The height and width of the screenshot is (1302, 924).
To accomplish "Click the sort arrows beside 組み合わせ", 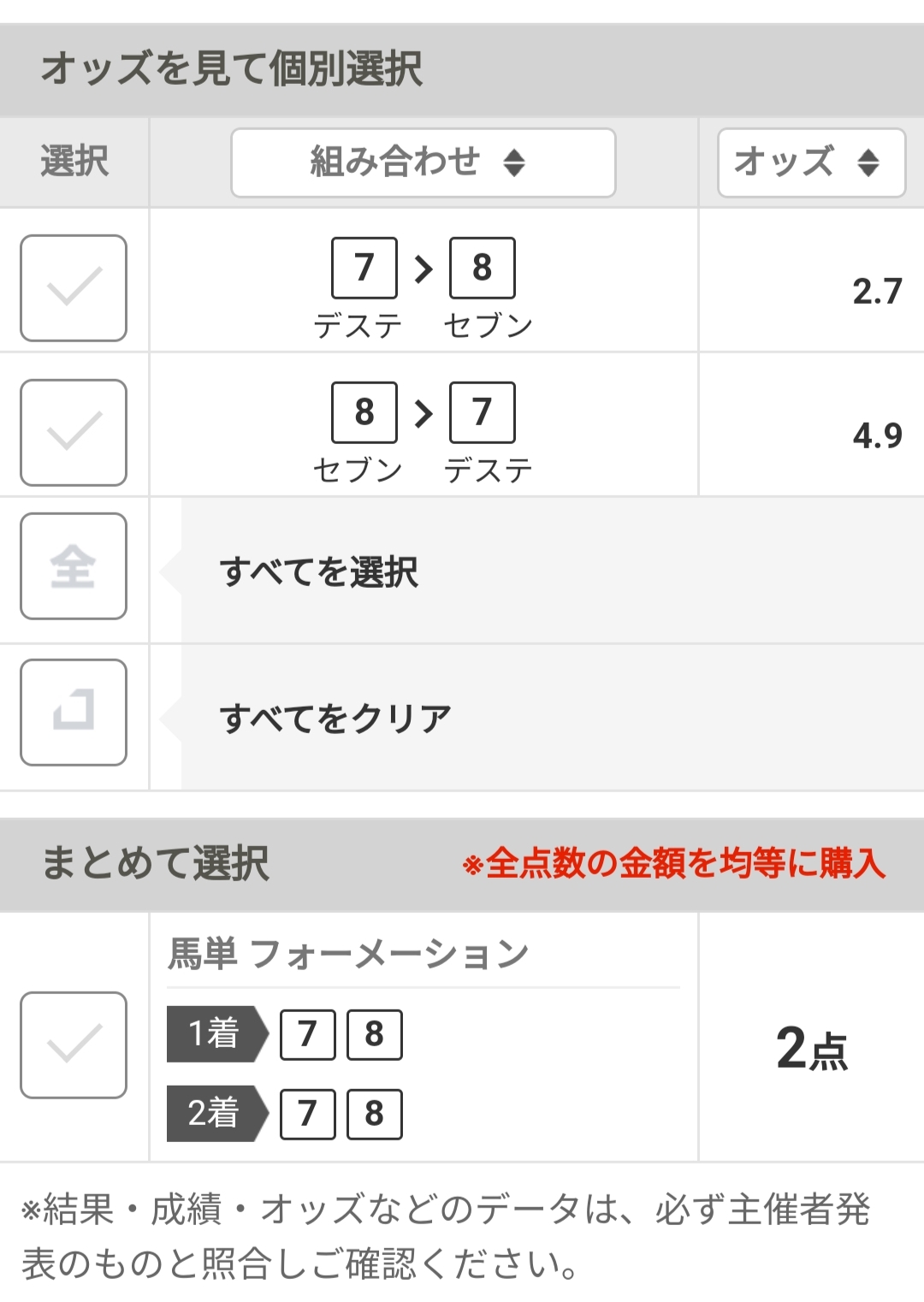I will click(514, 163).
